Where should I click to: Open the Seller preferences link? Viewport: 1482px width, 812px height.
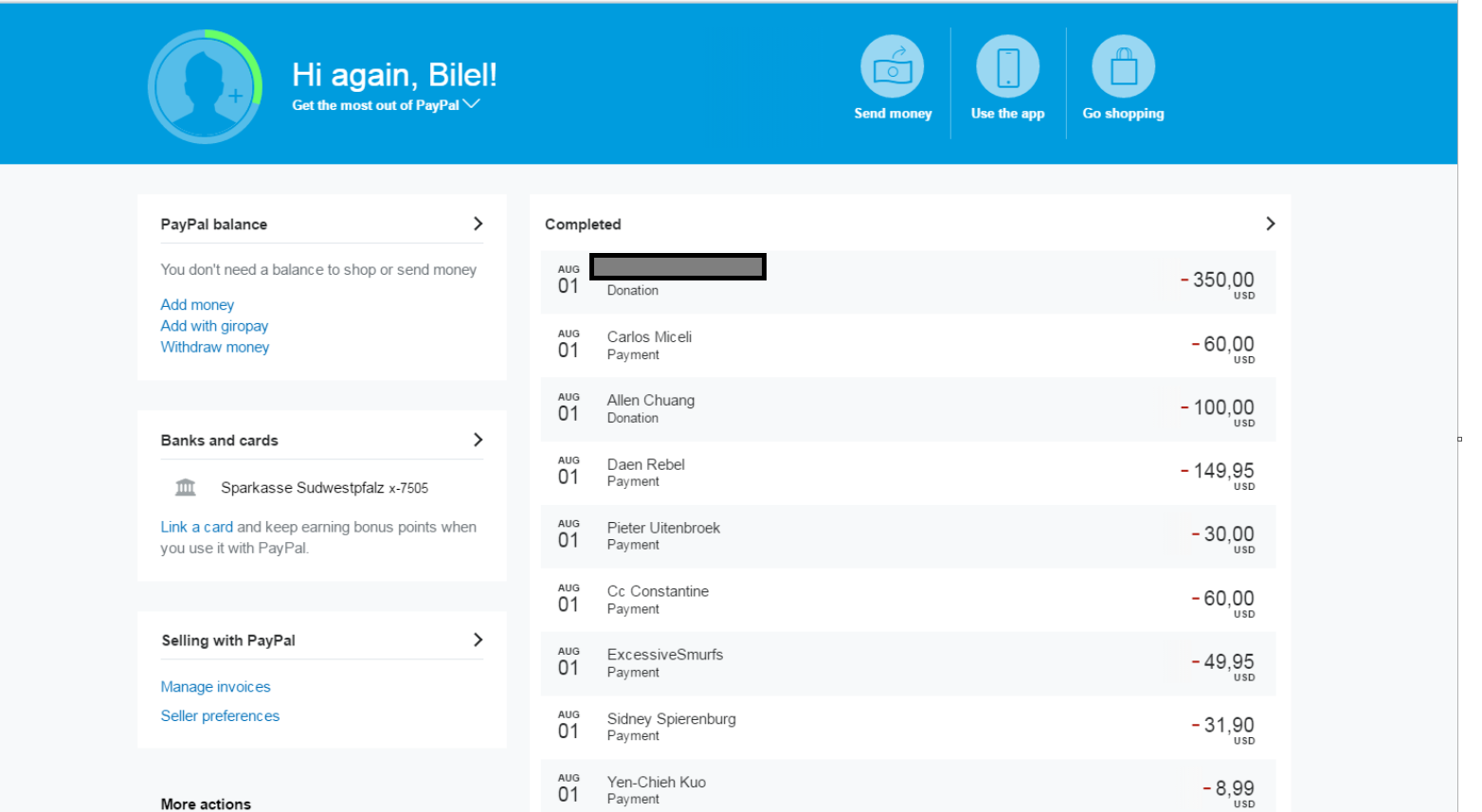pos(220,715)
